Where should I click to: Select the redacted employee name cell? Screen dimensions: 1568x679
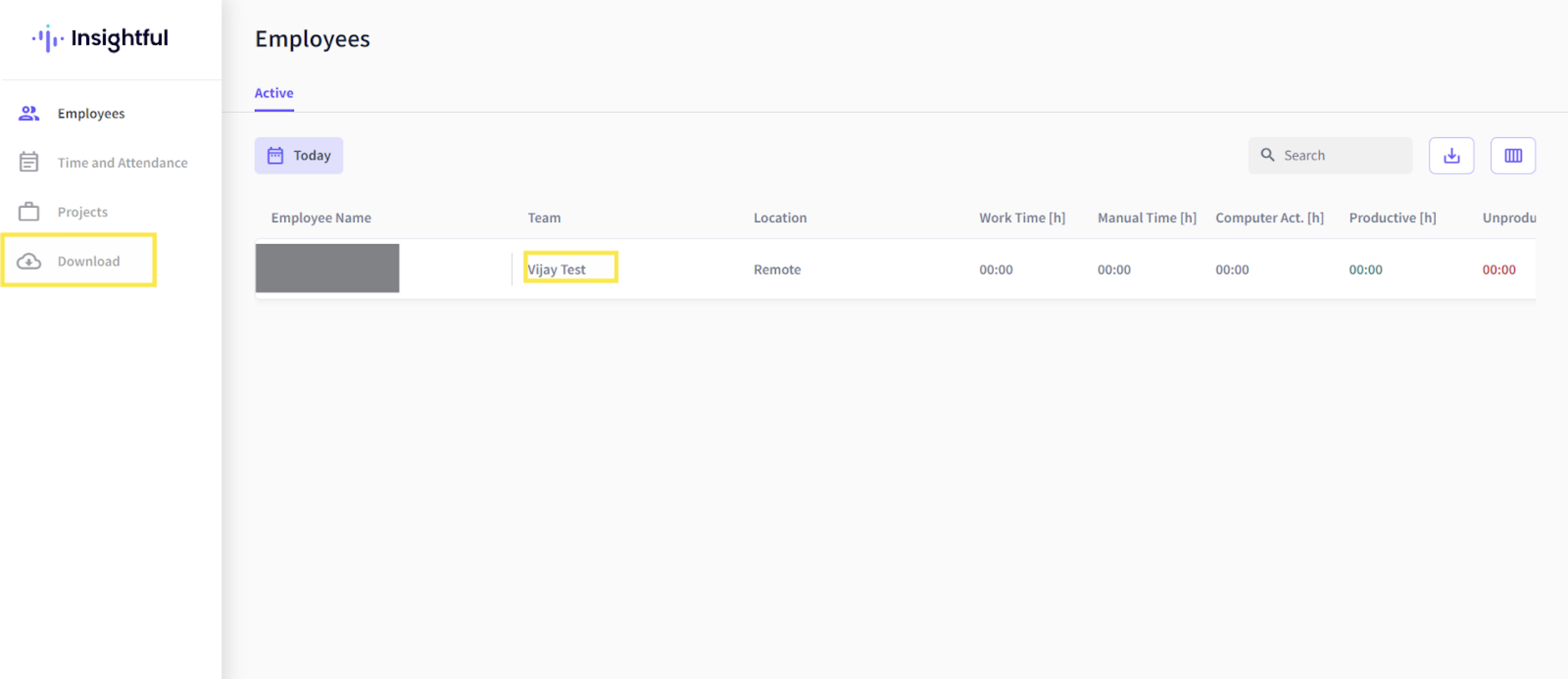click(x=327, y=268)
